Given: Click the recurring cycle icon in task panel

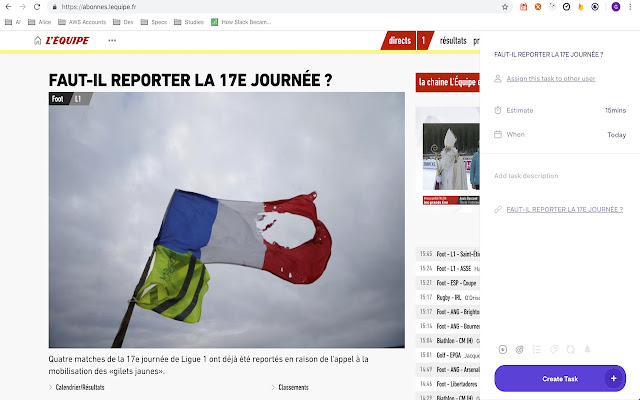Looking at the screenshot, I should [x=570, y=349].
